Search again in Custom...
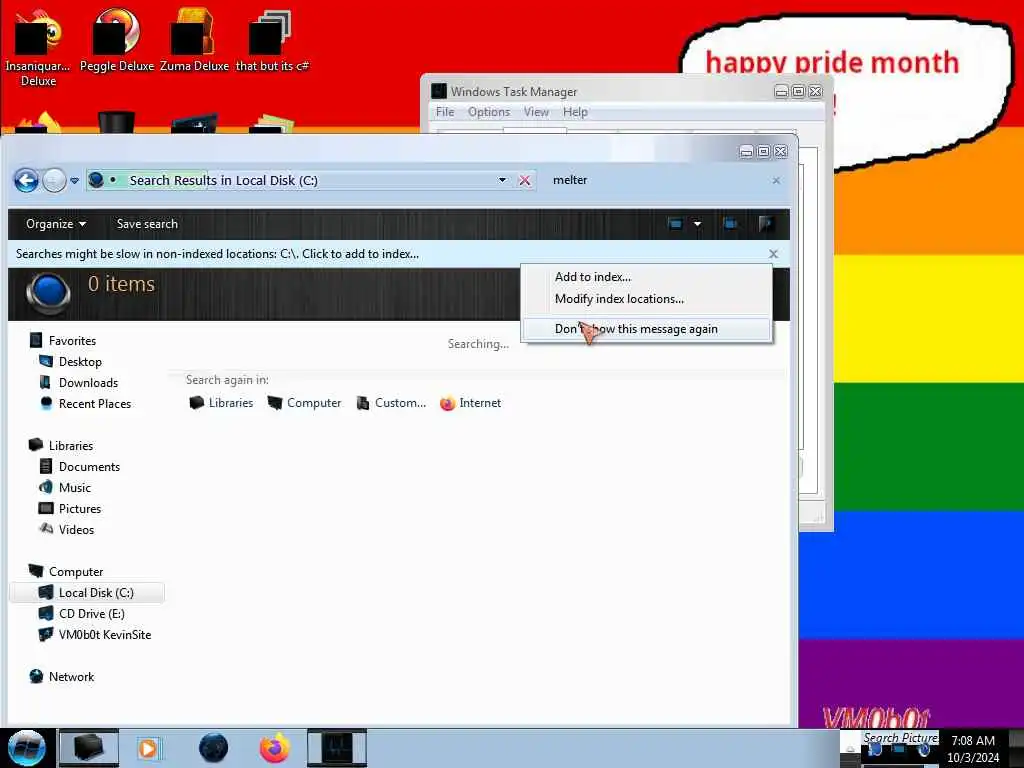This screenshot has width=1024, height=768. tap(391, 403)
